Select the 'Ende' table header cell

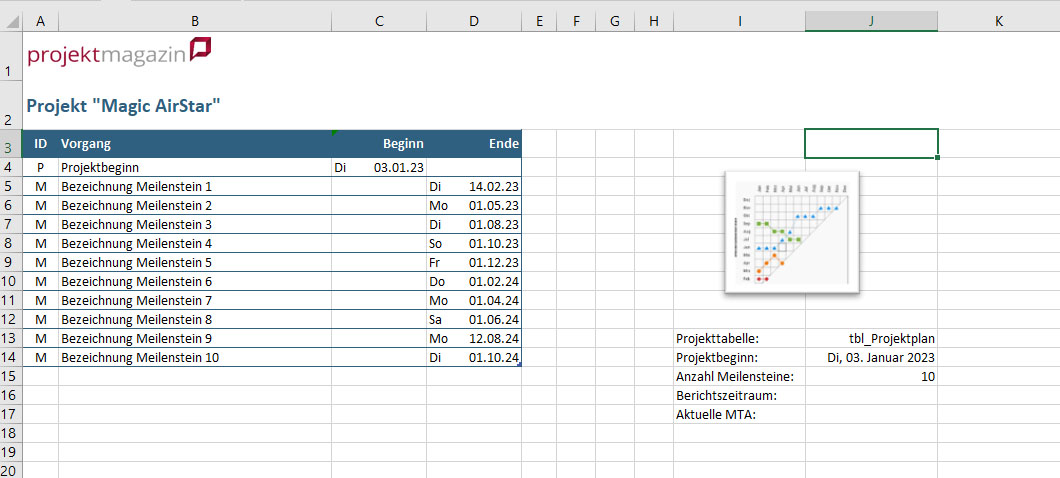[x=474, y=144]
